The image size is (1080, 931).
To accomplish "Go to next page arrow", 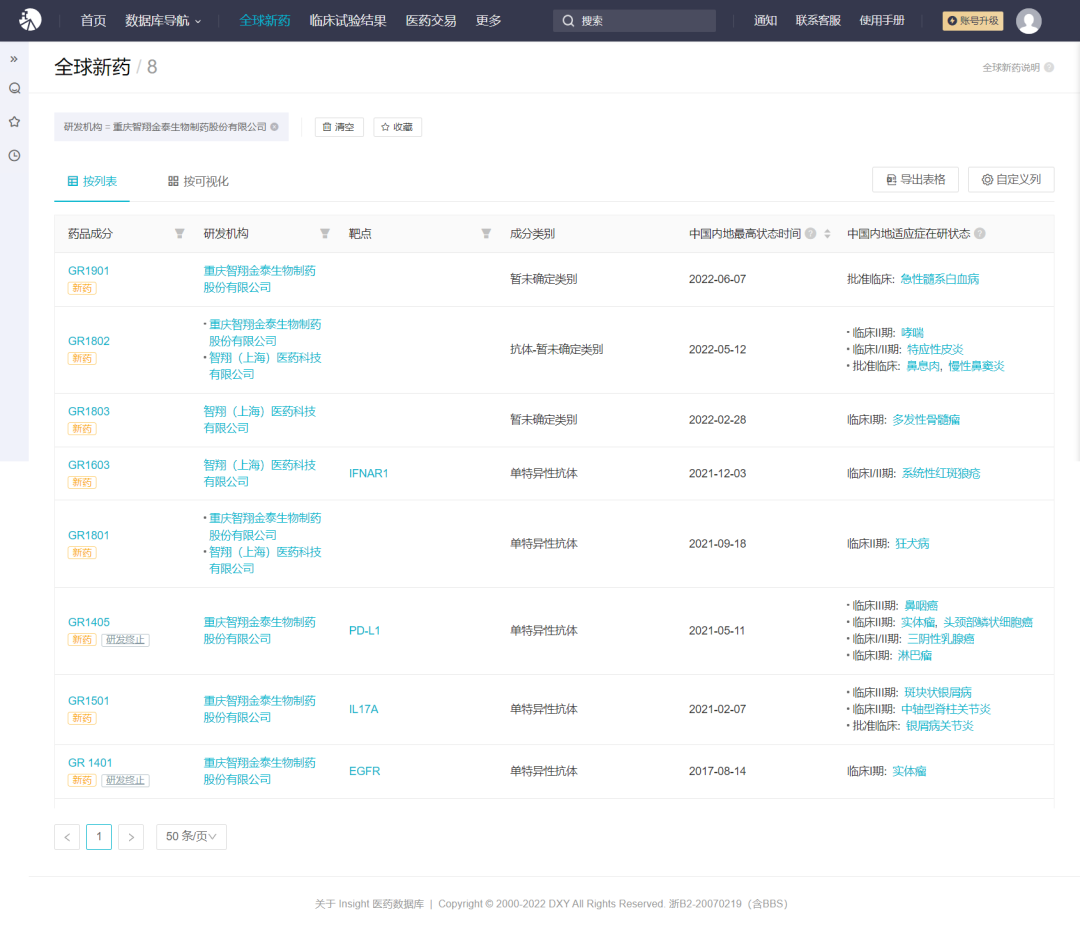I will 131,837.
